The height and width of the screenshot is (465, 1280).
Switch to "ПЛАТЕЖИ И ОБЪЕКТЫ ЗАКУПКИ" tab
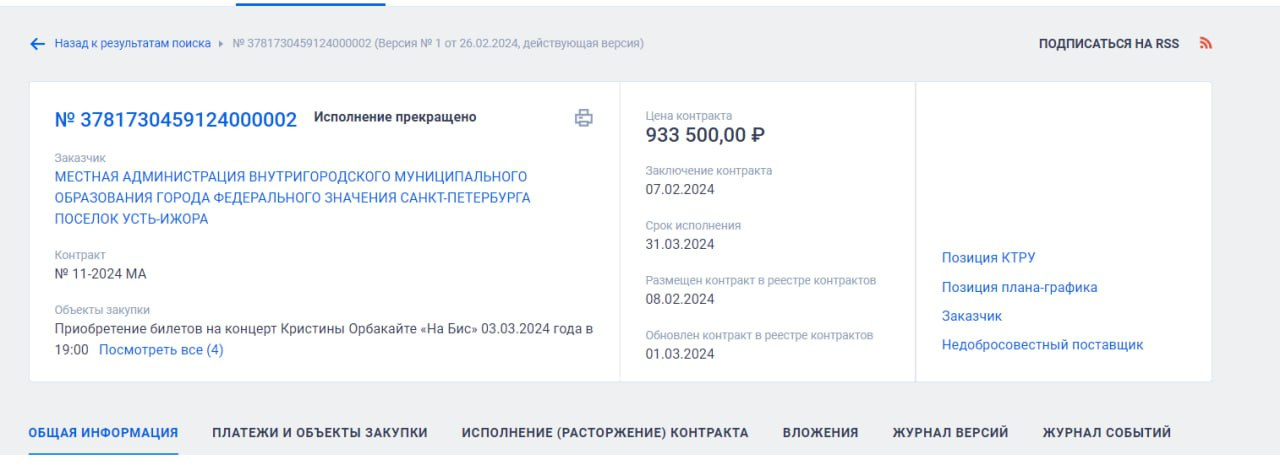[320, 433]
